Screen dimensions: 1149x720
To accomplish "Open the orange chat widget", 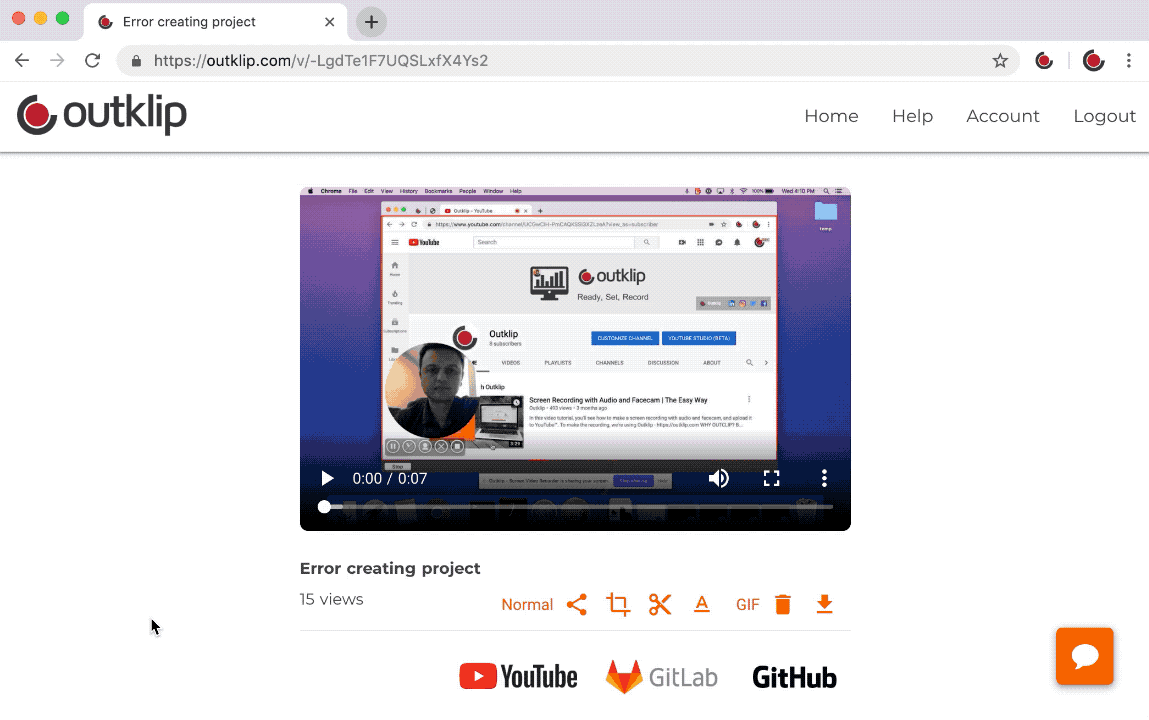I will [x=1085, y=656].
